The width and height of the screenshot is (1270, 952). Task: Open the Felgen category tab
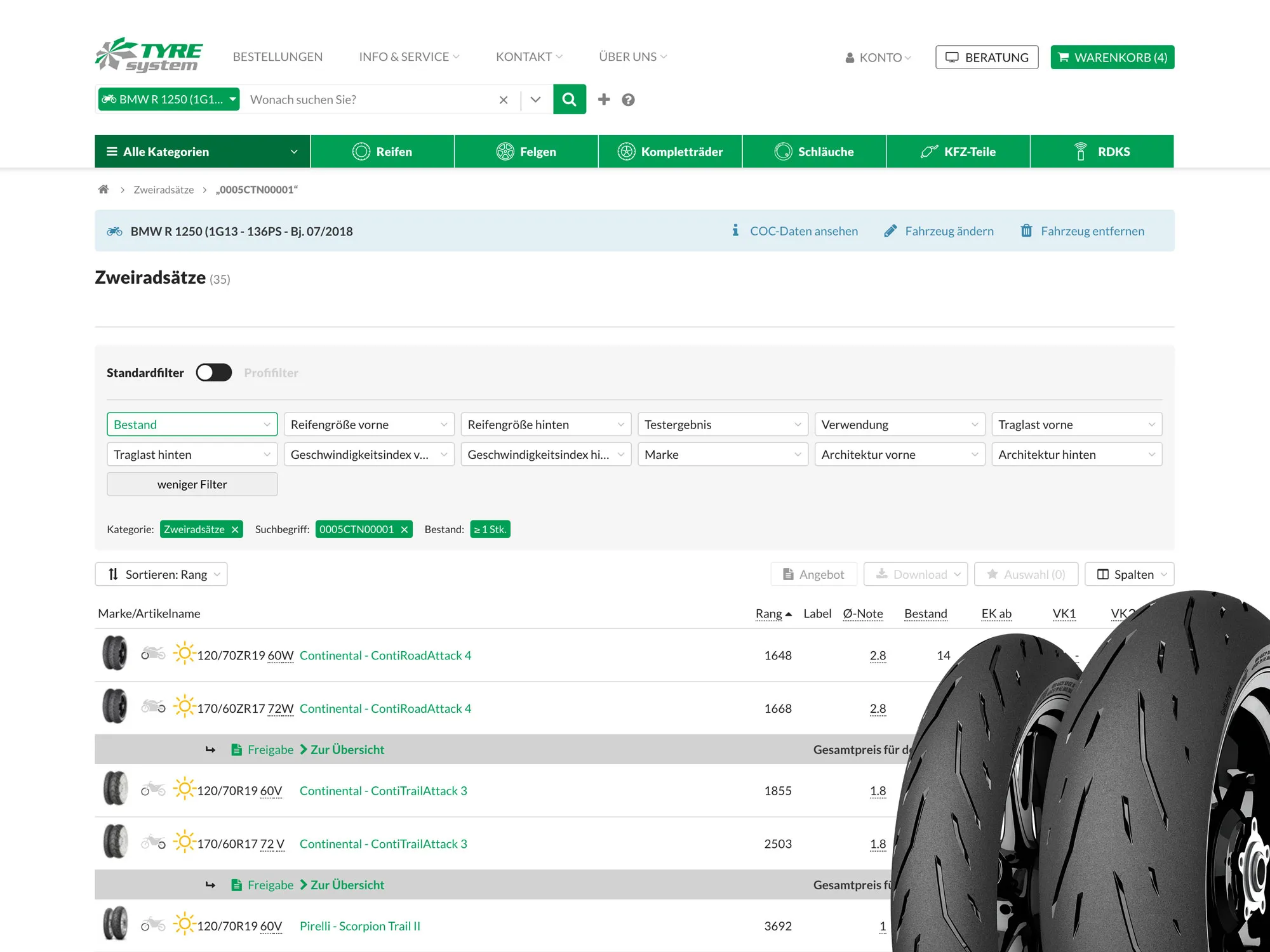[526, 152]
